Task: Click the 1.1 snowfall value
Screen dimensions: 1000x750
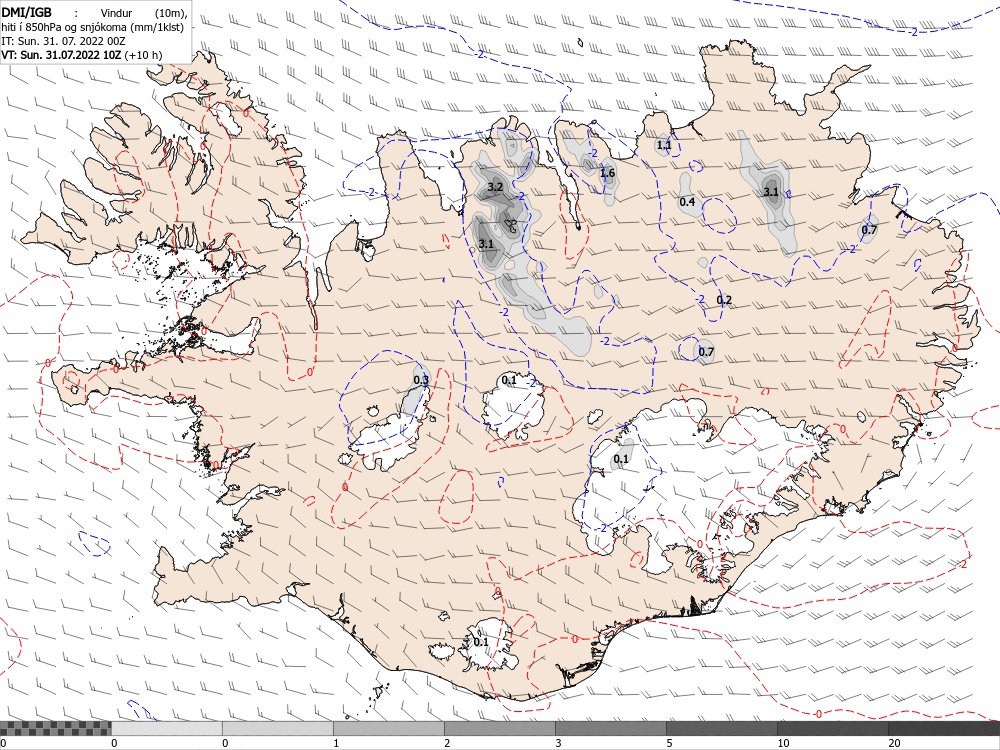Action: coord(664,145)
